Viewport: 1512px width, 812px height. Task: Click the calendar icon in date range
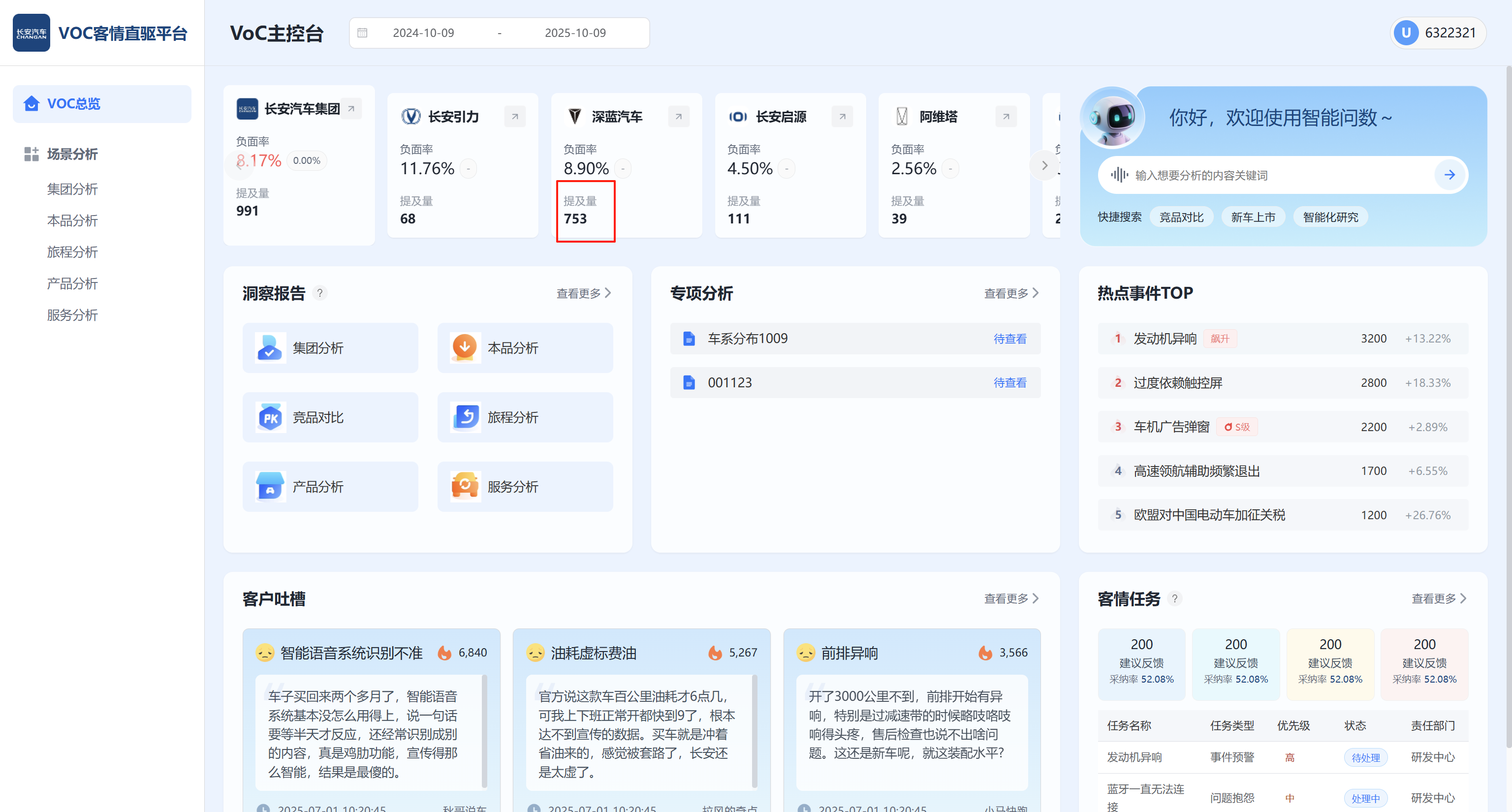[362, 33]
